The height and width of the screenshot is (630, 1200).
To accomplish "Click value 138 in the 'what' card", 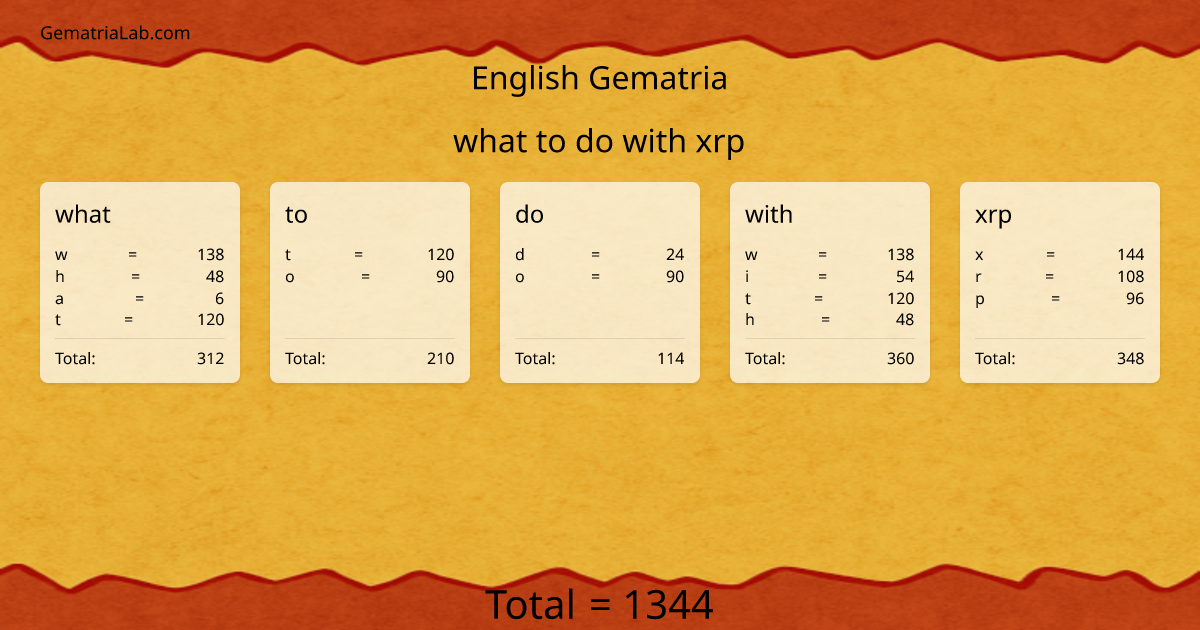I will pyautogui.click(x=211, y=255).
